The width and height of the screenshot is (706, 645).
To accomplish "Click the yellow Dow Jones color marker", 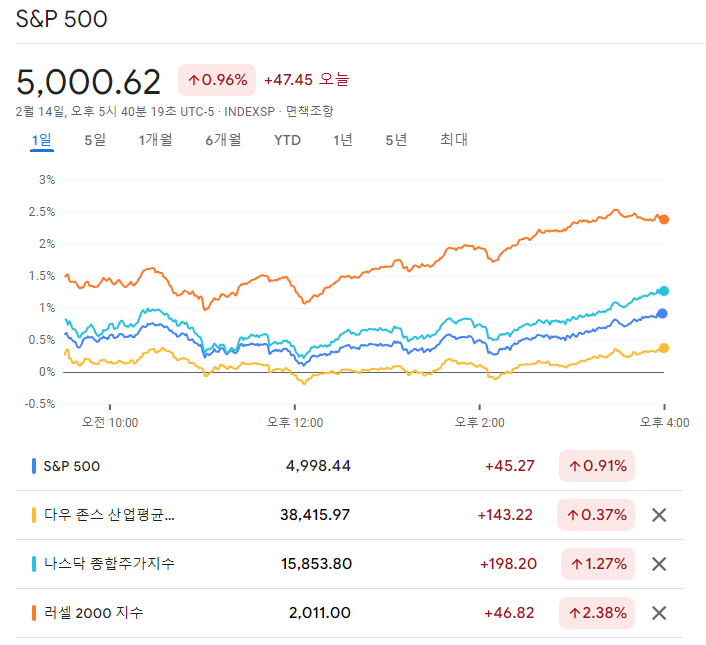I will (x=34, y=515).
